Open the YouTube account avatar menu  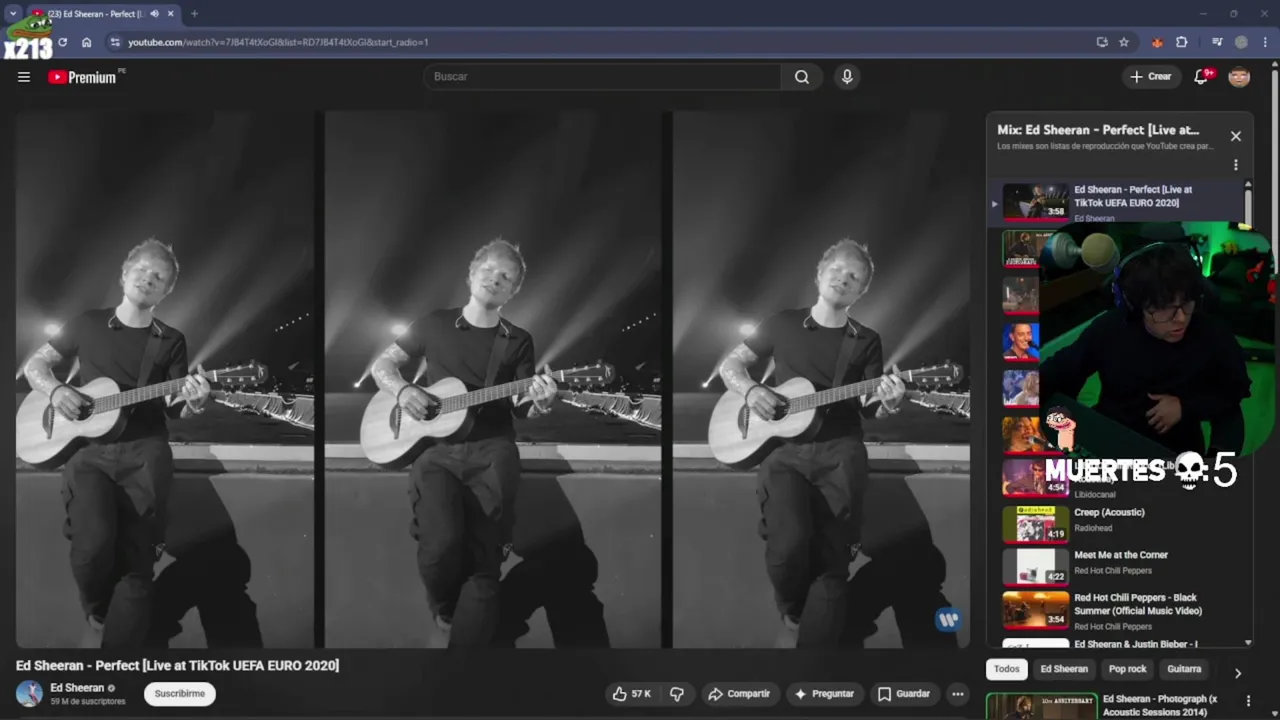(x=1239, y=77)
